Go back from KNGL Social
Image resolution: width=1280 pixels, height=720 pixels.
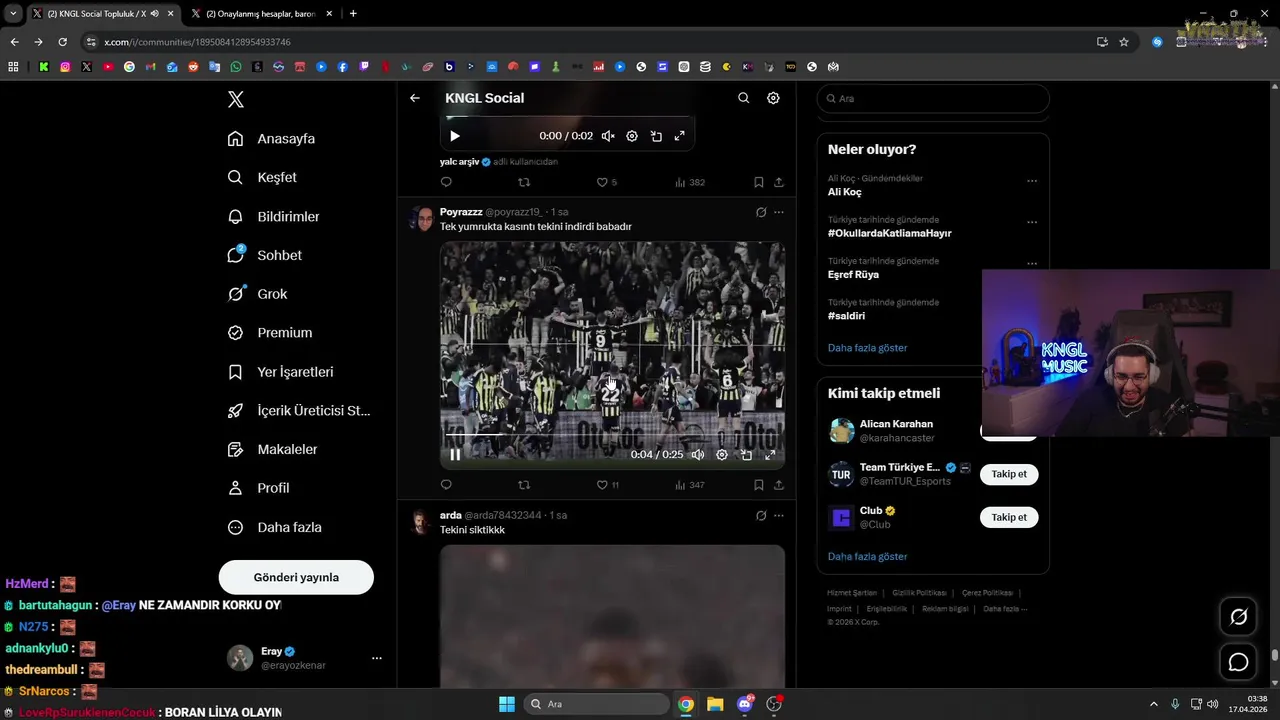pyautogui.click(x=415, y=98)
